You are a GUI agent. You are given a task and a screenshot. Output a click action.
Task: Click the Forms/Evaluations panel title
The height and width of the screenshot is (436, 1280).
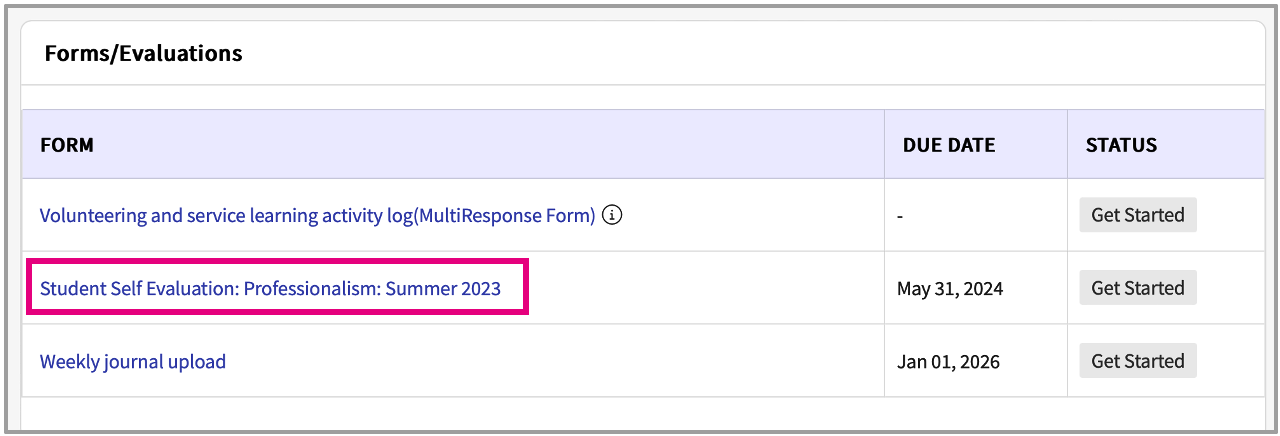tap(143, 53)
